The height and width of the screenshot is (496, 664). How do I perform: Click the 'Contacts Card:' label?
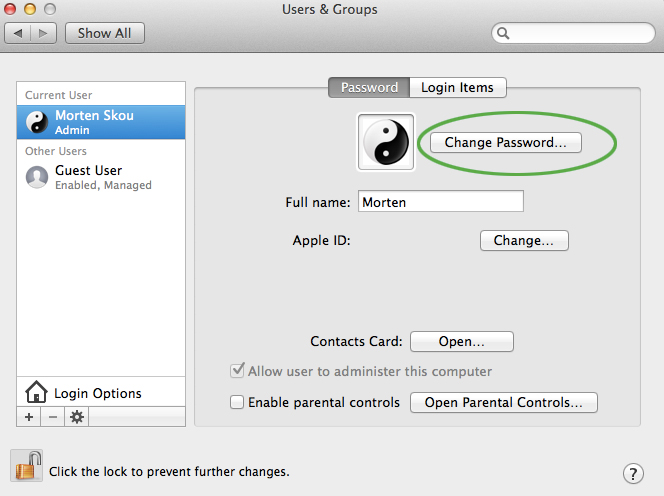click(x=356, y=341)
